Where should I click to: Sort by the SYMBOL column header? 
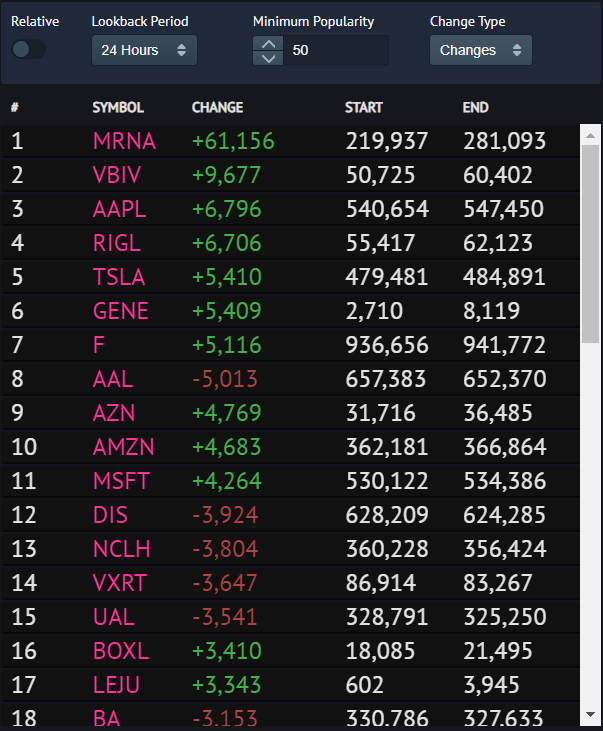pos(118,108)
